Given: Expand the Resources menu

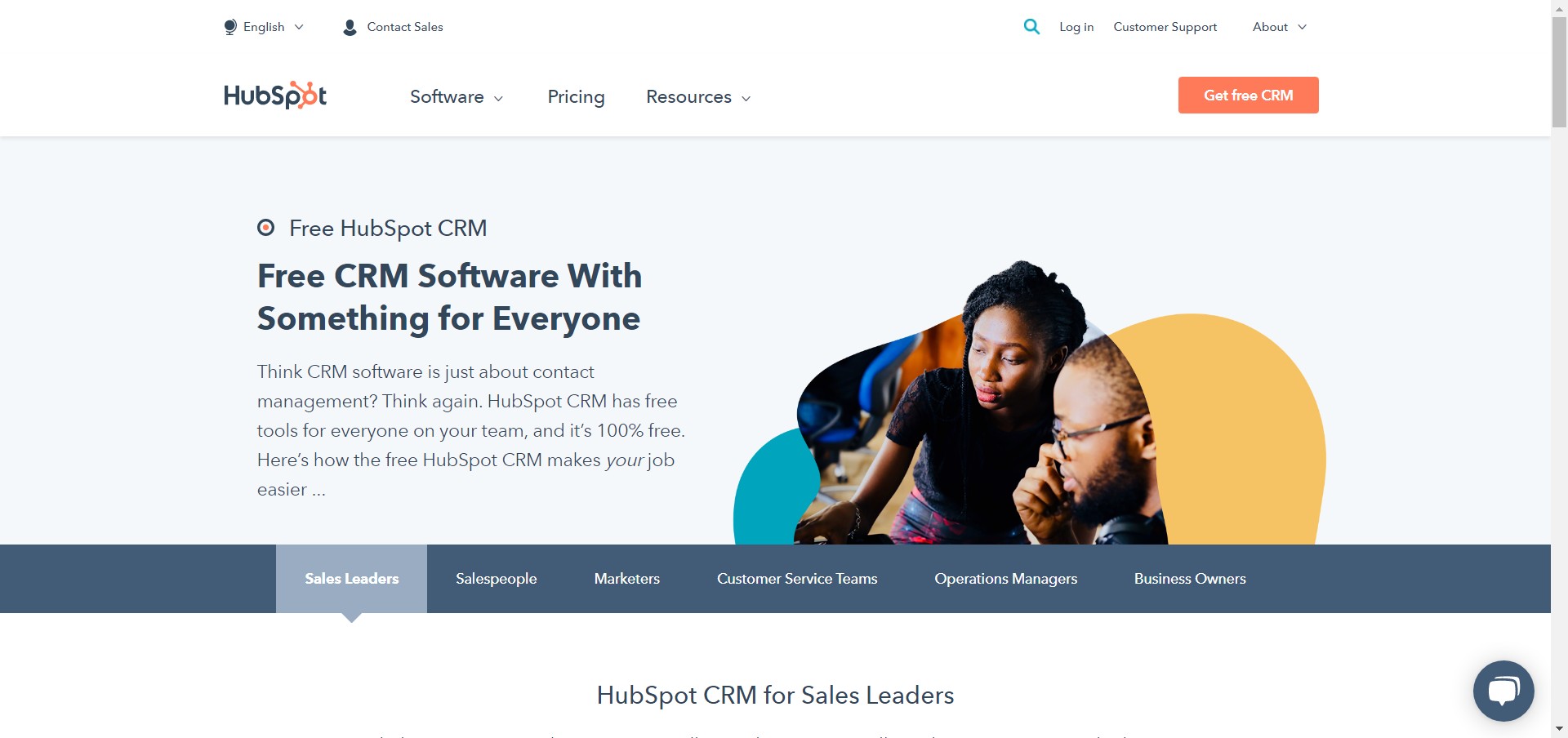Looking at the screenshot, I should point(698,96).
